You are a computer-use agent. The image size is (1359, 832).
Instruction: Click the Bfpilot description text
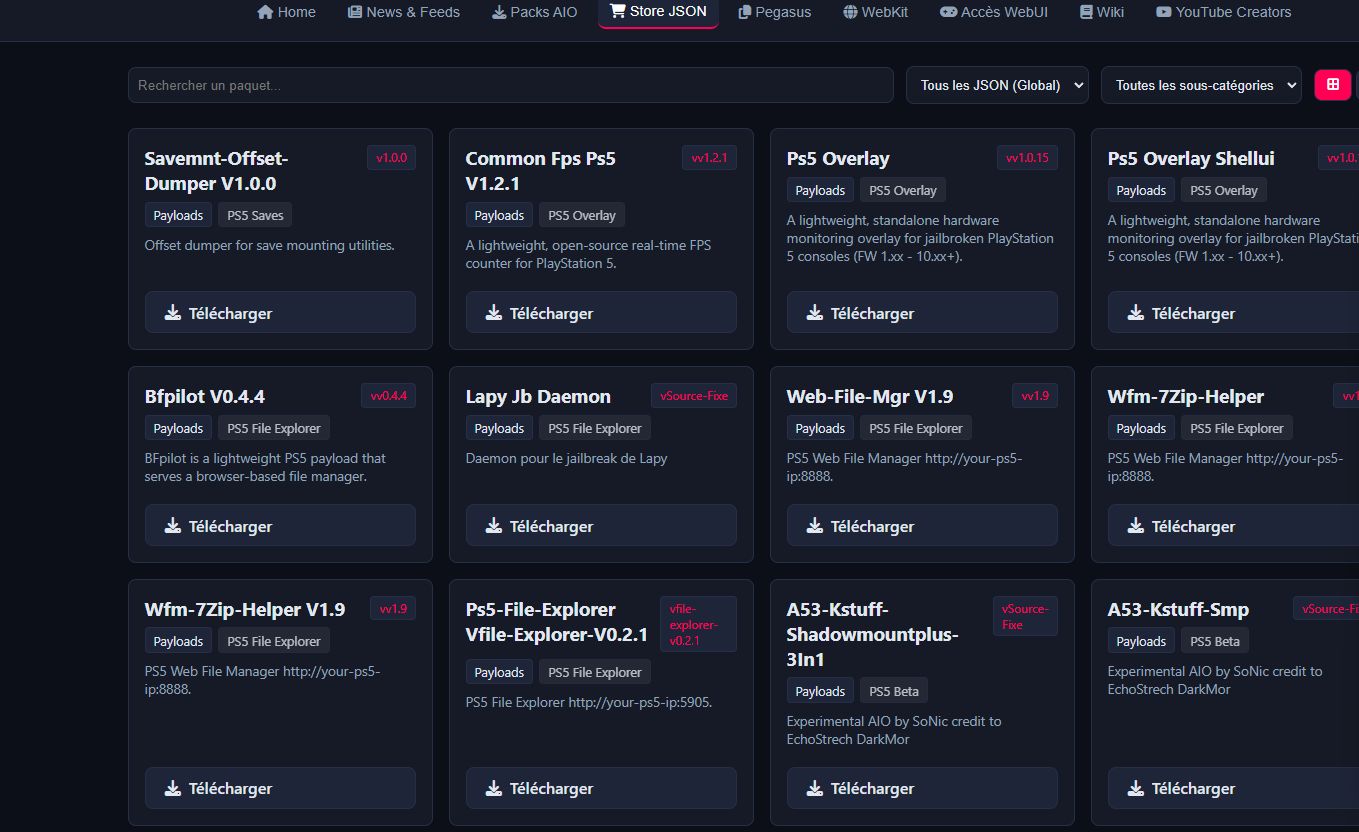pos(265,467)
